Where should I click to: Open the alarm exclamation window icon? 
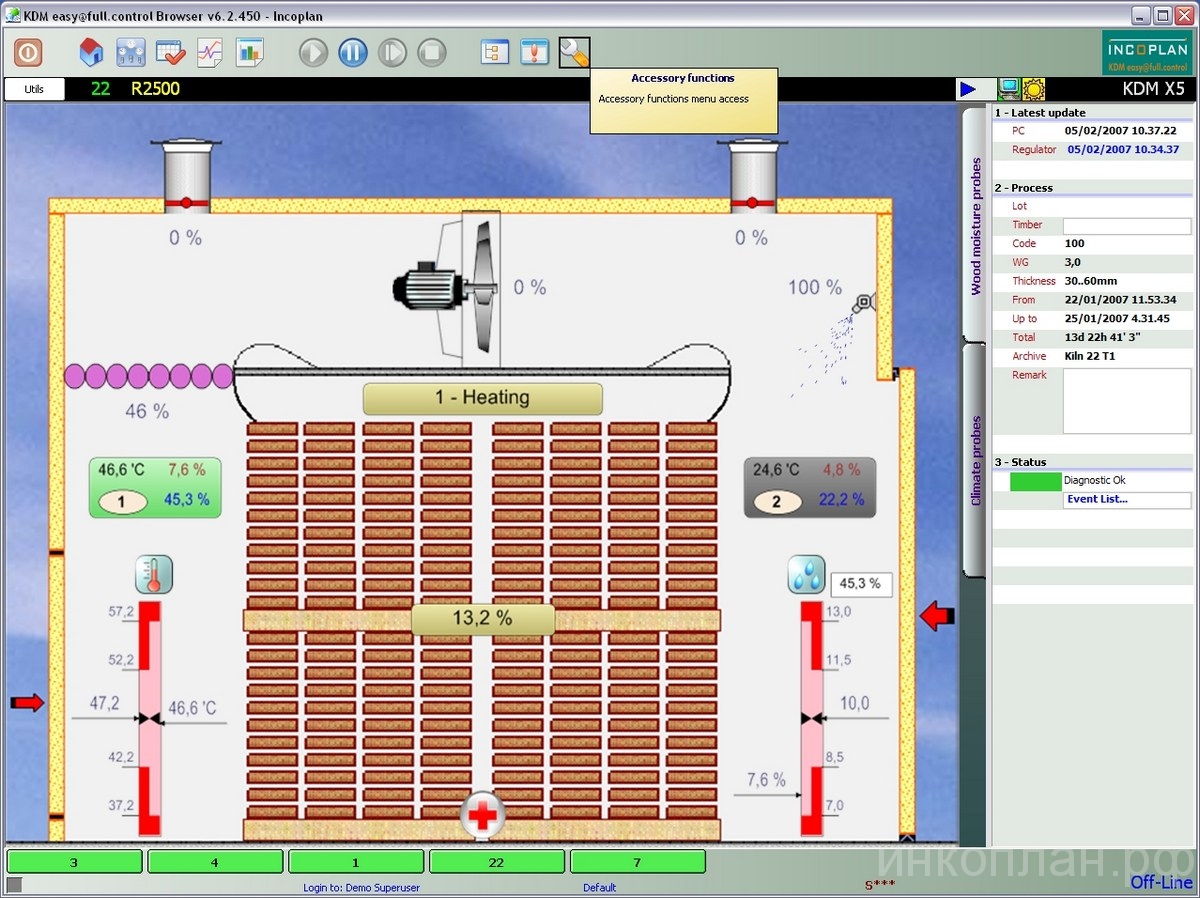tap(534, 52)
